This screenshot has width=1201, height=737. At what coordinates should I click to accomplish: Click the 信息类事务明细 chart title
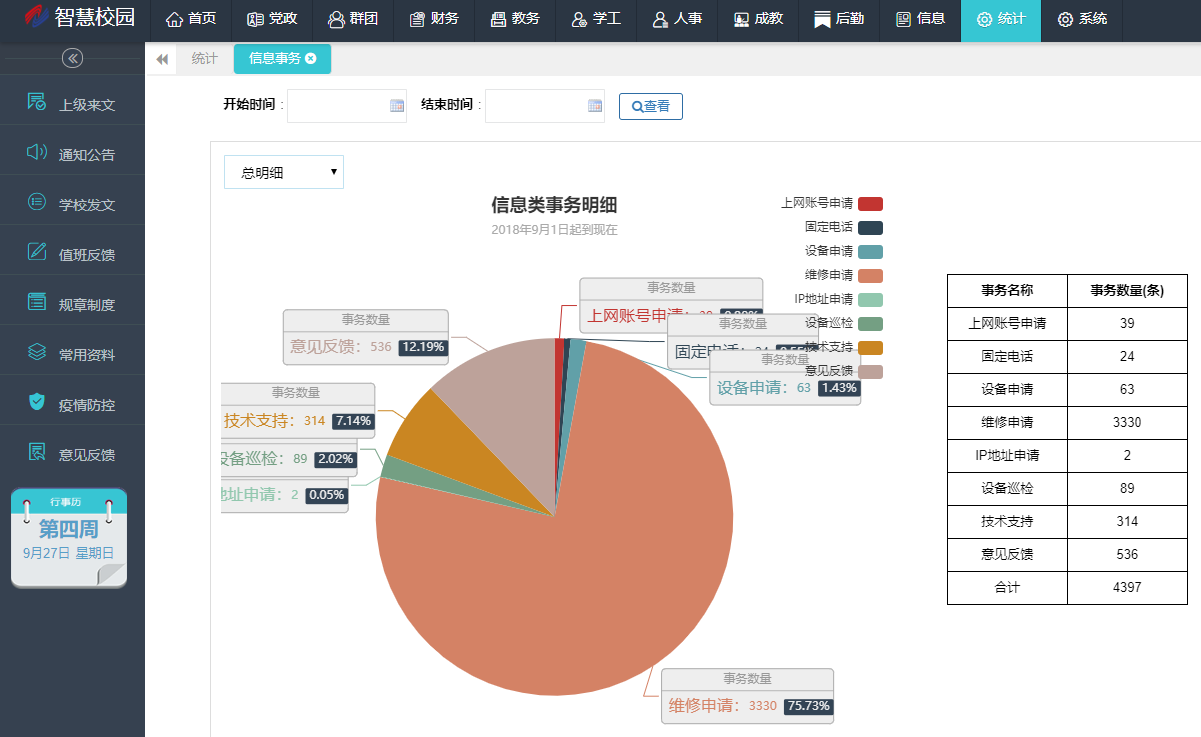[554, 205]
